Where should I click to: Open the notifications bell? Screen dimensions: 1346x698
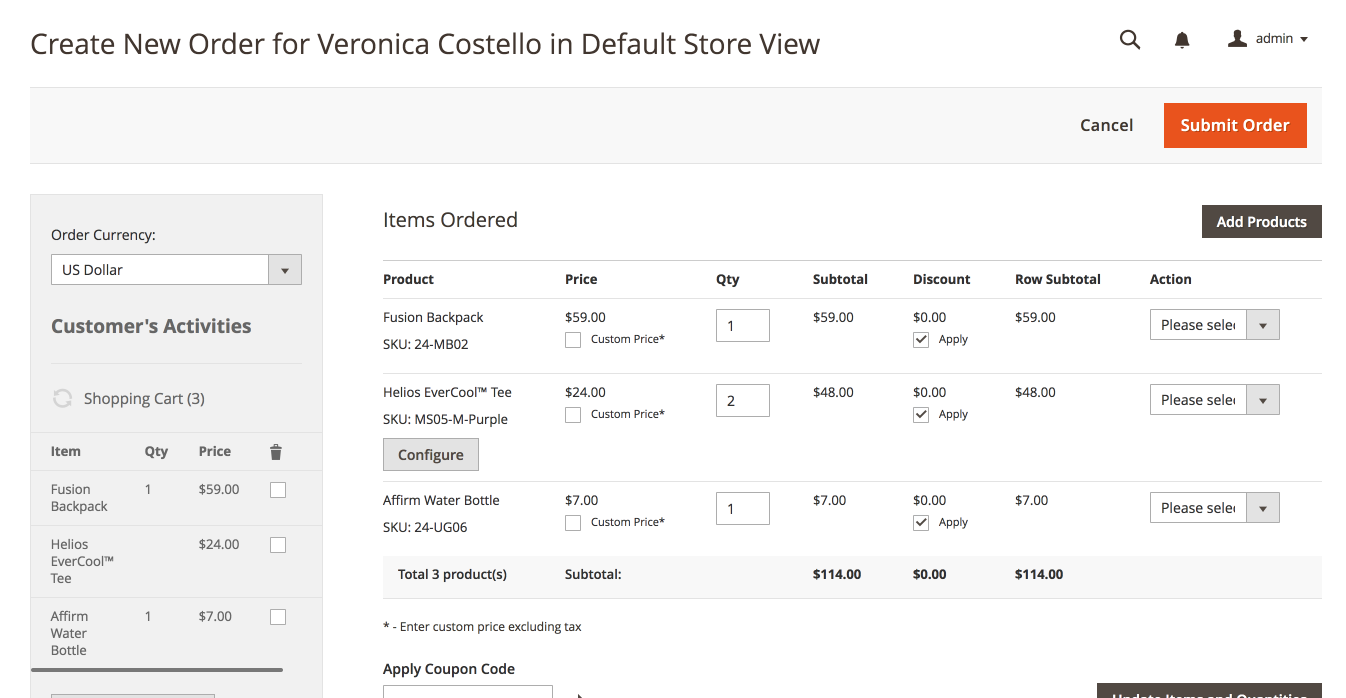[x=1182, y=40]
